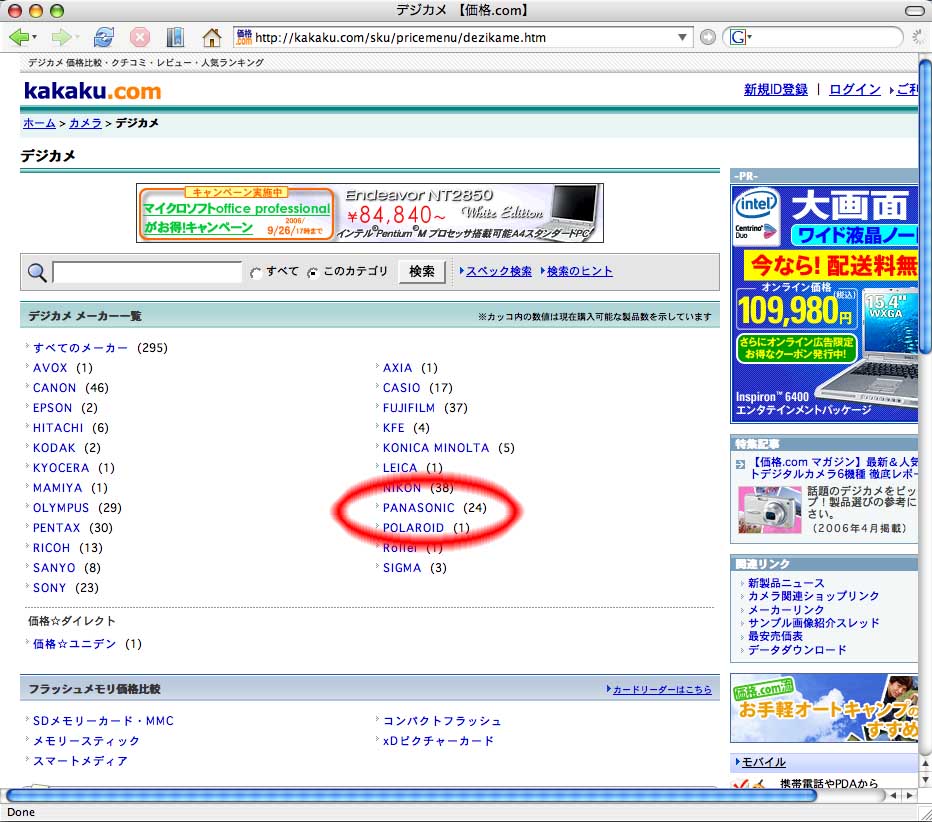Go to カメラ breadcrumb link
The image size is (932, 822).
86,123
